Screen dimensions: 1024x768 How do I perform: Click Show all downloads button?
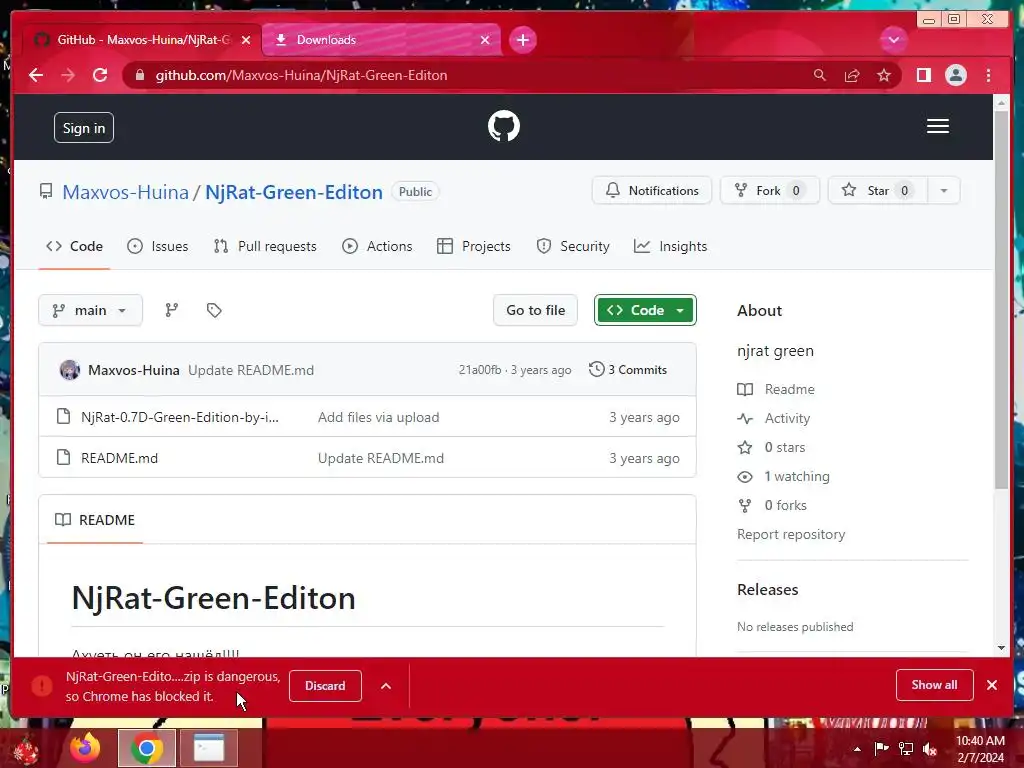(x=935, y=685)
